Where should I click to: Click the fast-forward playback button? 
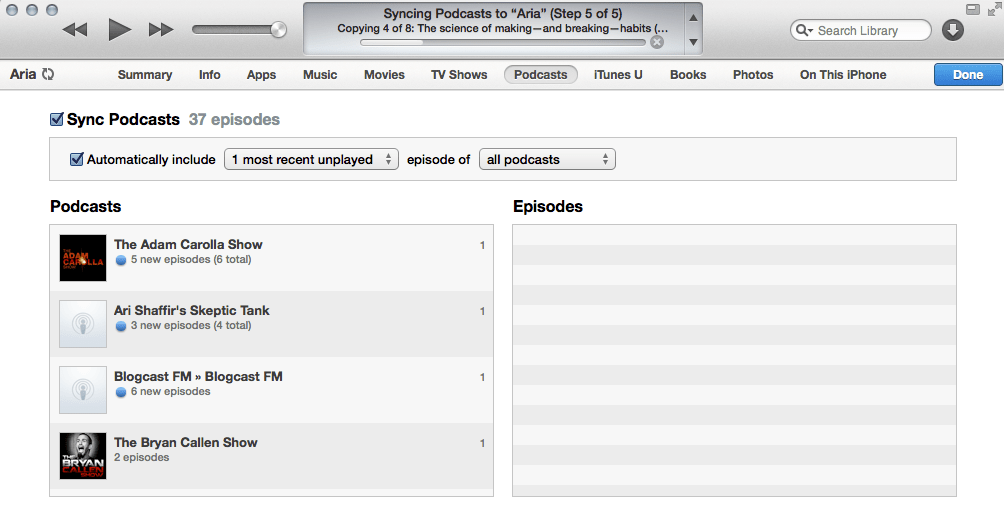(x=161, y=29)
